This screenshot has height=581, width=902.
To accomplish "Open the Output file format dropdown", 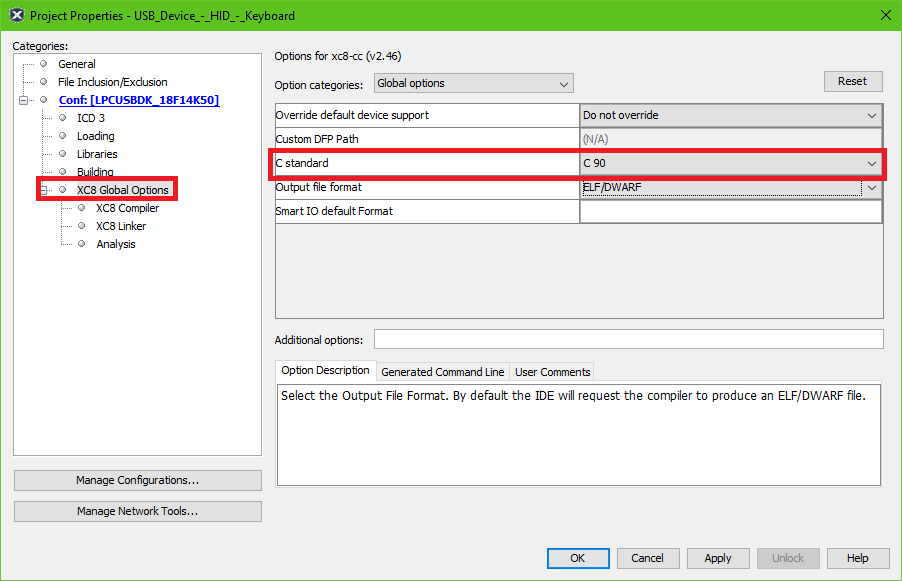I will point(730,188).
